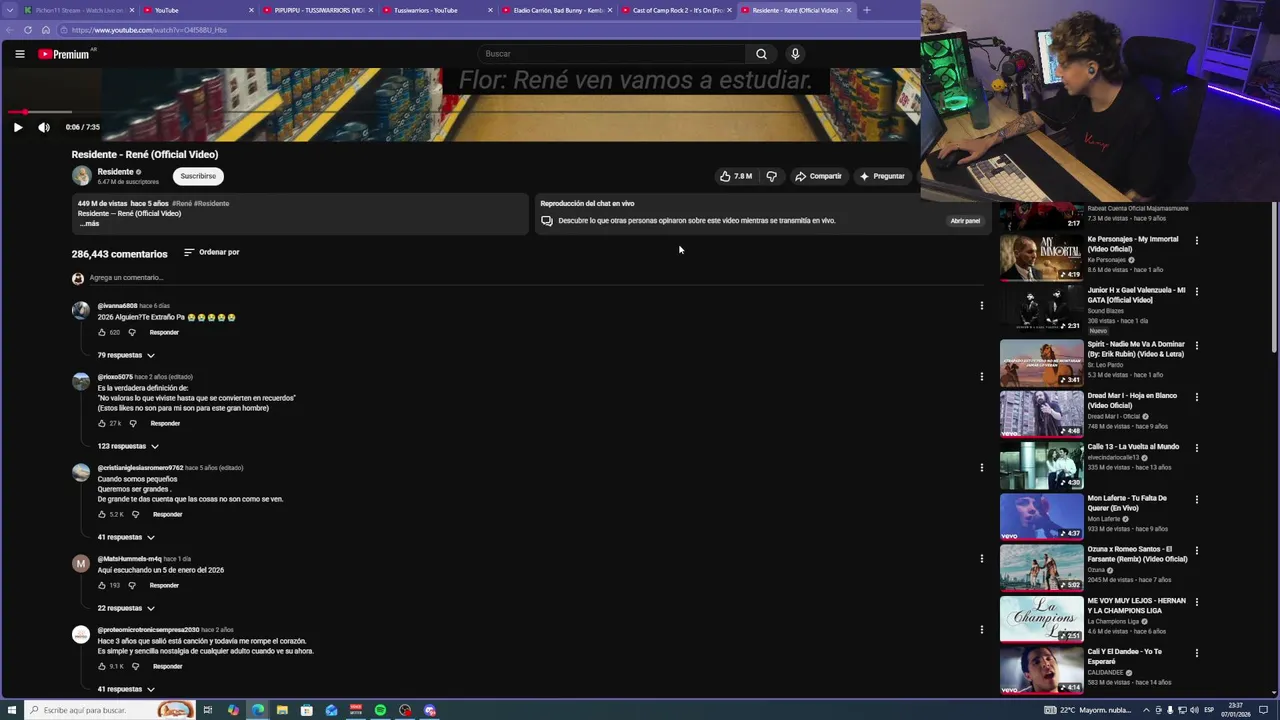Dislike the René video
The image size is (1280, 720).
tap(771, 176)
